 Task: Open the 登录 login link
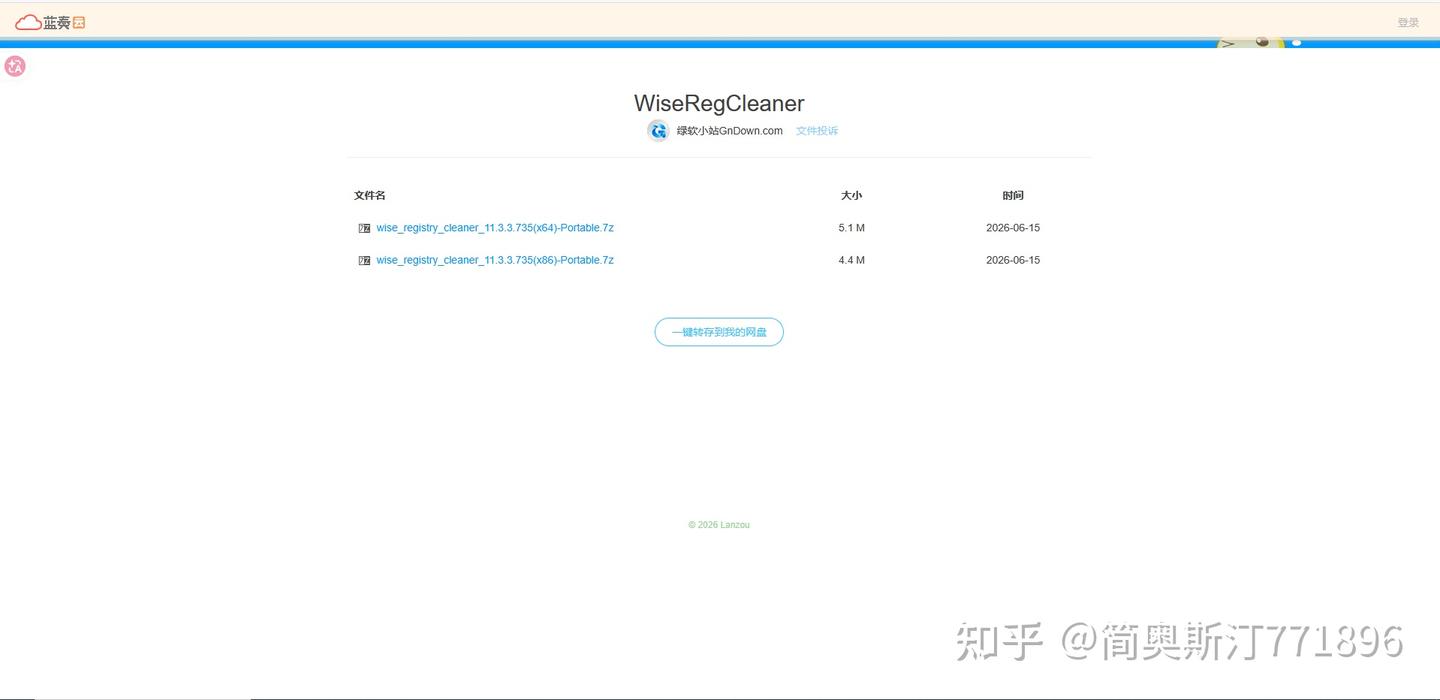coord(1408,22)
